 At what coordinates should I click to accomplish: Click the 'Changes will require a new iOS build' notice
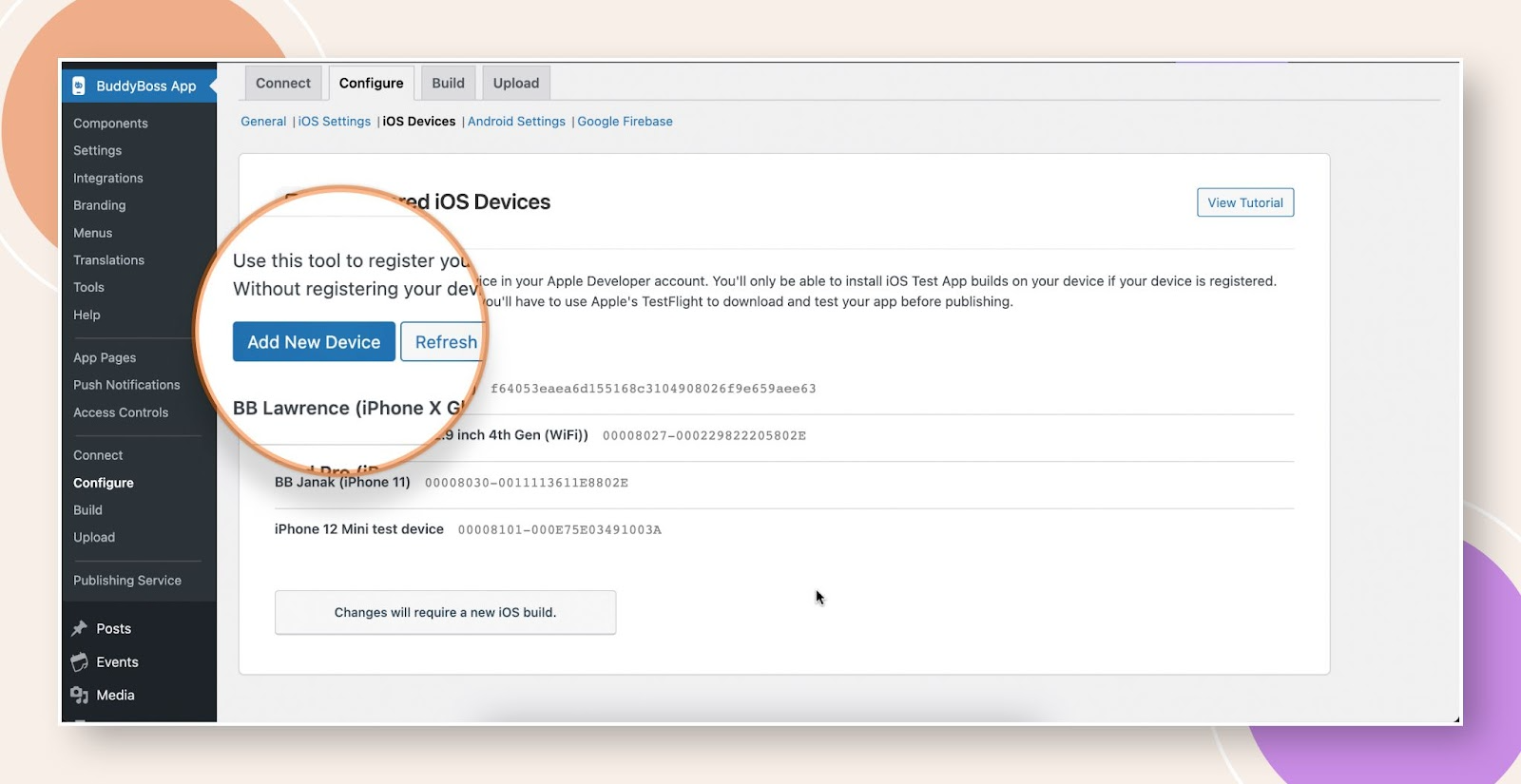445,612
